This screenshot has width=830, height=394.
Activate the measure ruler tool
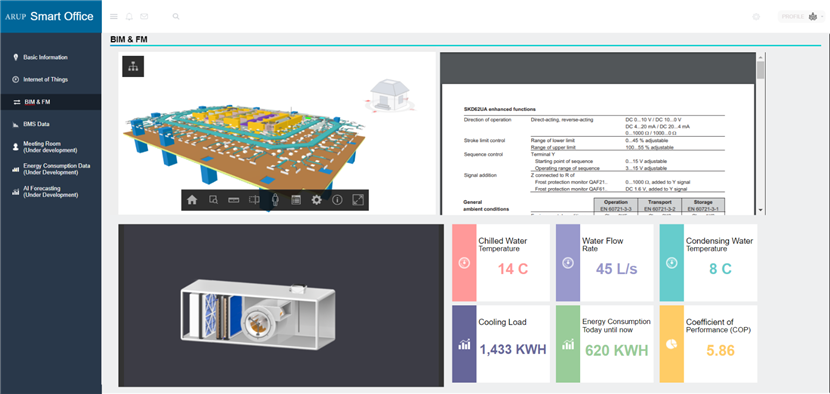pyautogui.click(x=234, y=200)
